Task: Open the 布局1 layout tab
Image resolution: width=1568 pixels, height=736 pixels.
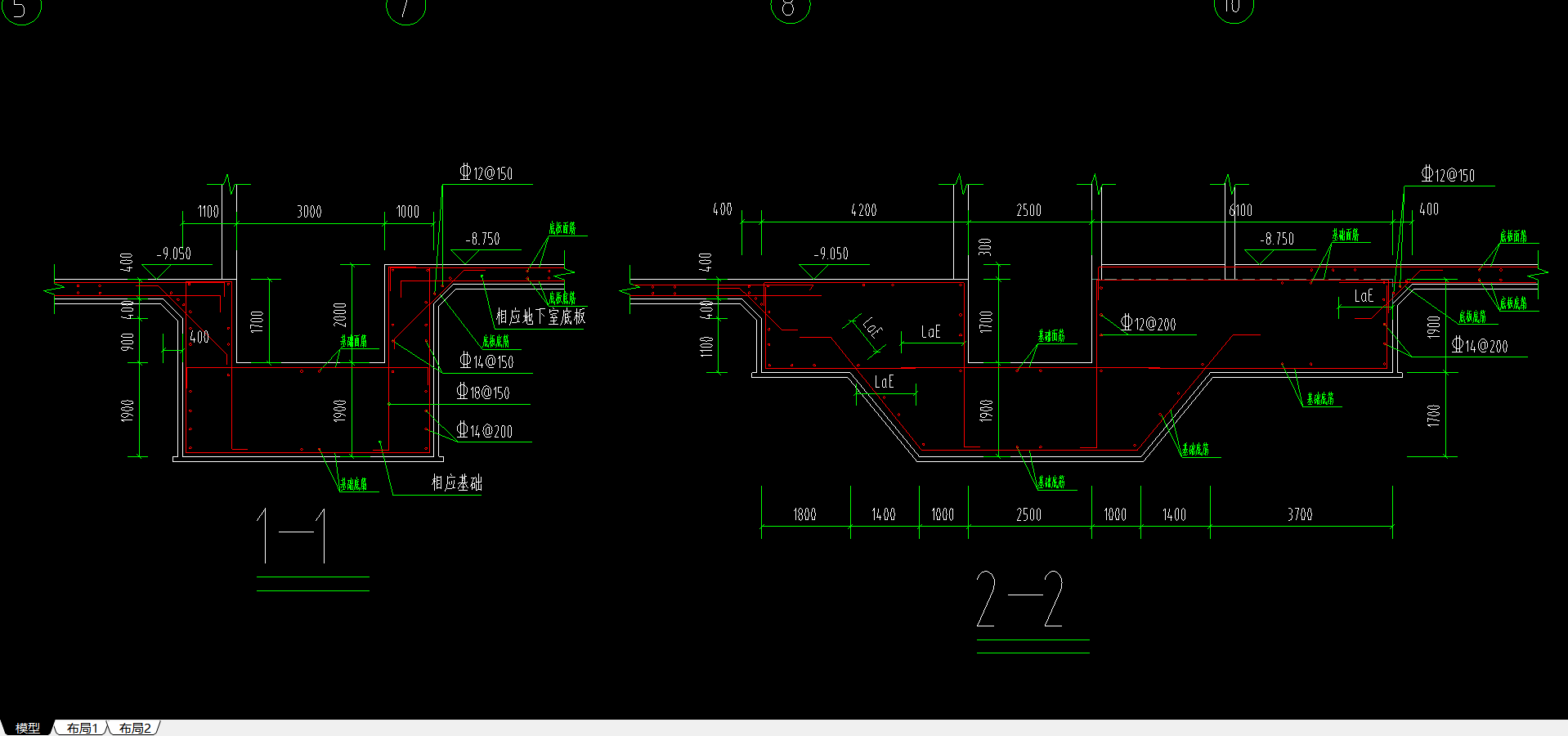Action: (x=82, y=728)
